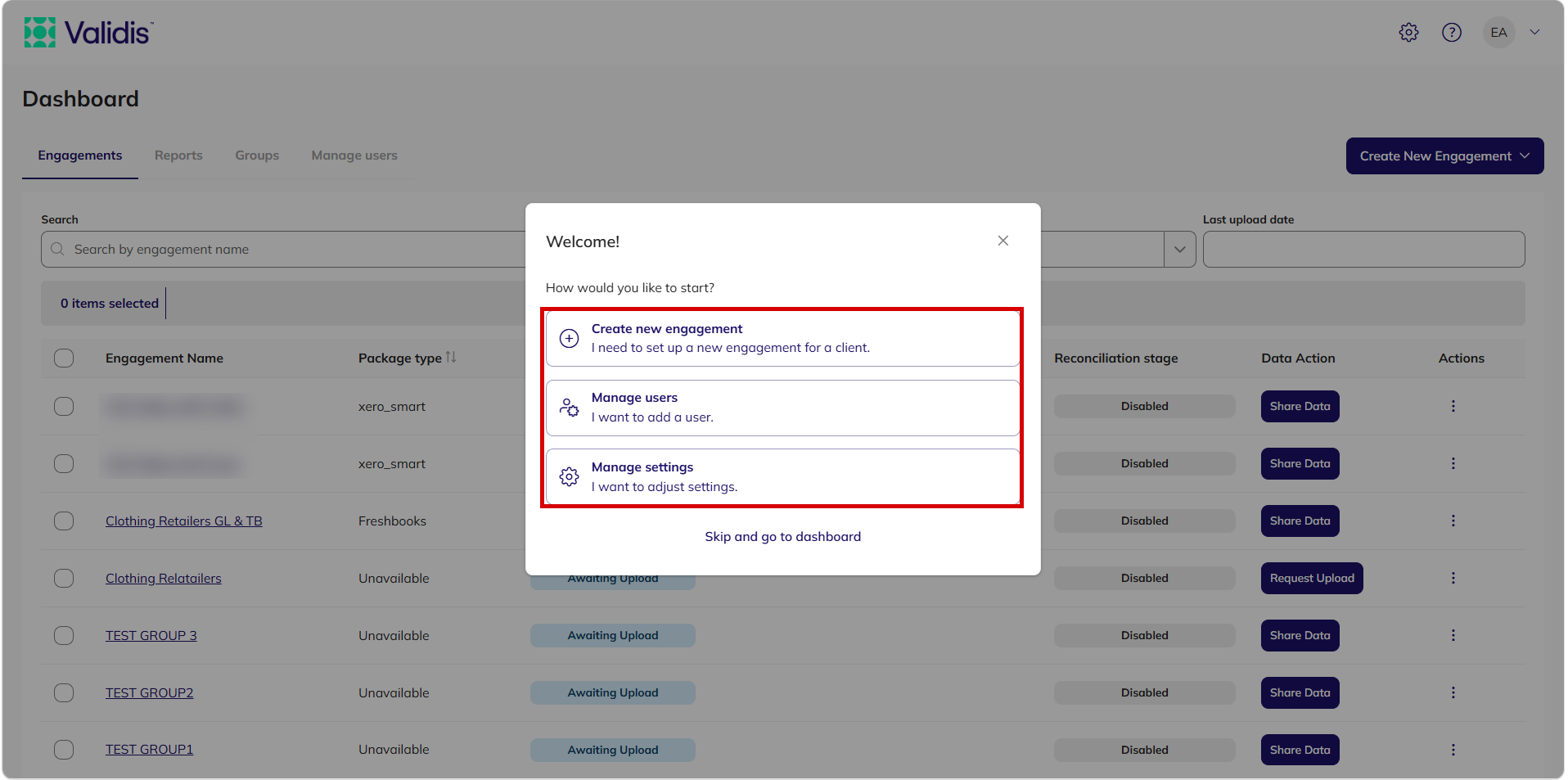Open the Groups tab

(x=257, y=156)
